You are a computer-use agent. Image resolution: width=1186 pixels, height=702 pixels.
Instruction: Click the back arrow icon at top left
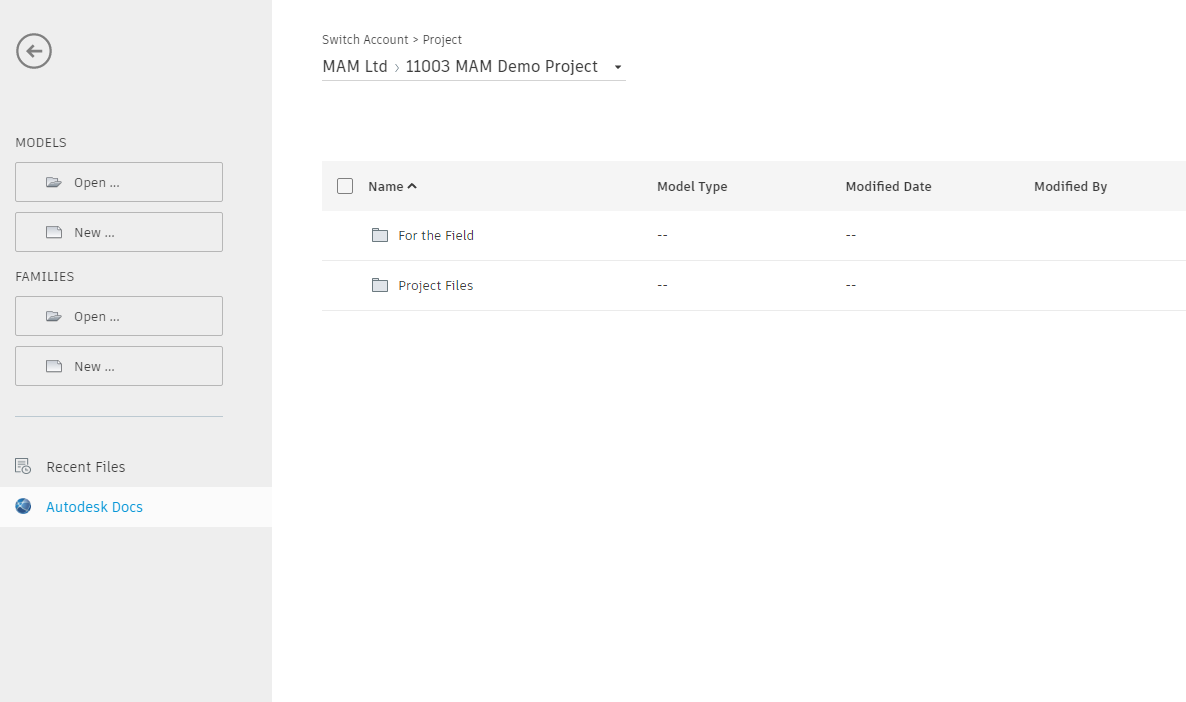tap(33, 50)
